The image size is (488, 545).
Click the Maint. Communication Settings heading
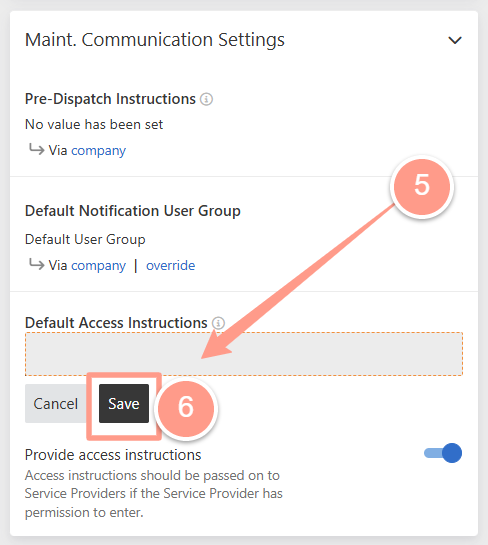tap(155, 40)
